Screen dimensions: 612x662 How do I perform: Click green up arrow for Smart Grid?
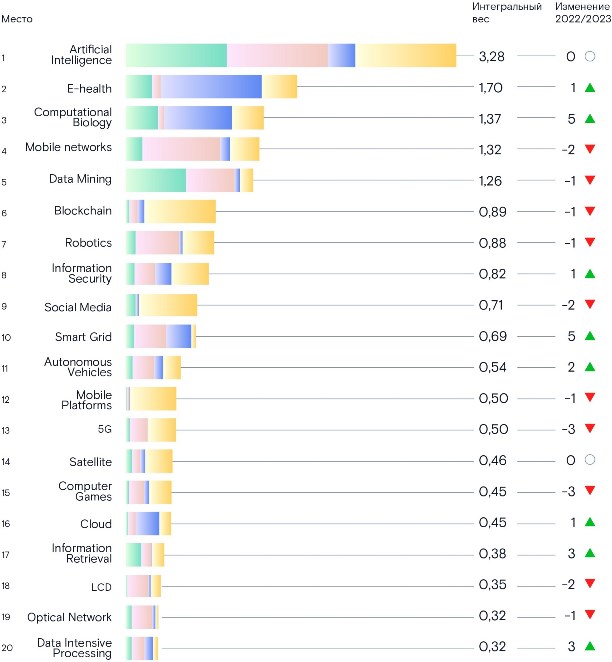[590, 336]
